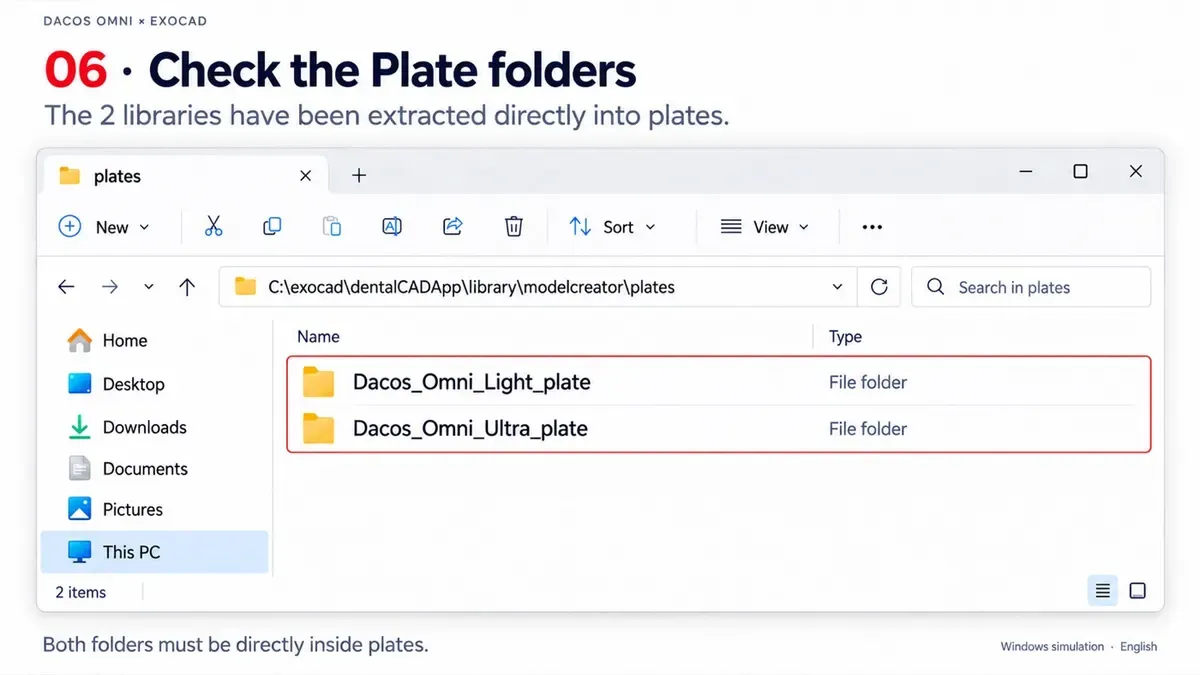
Task: Click the Copy icon in toolbar
Action: pos(272,227)
